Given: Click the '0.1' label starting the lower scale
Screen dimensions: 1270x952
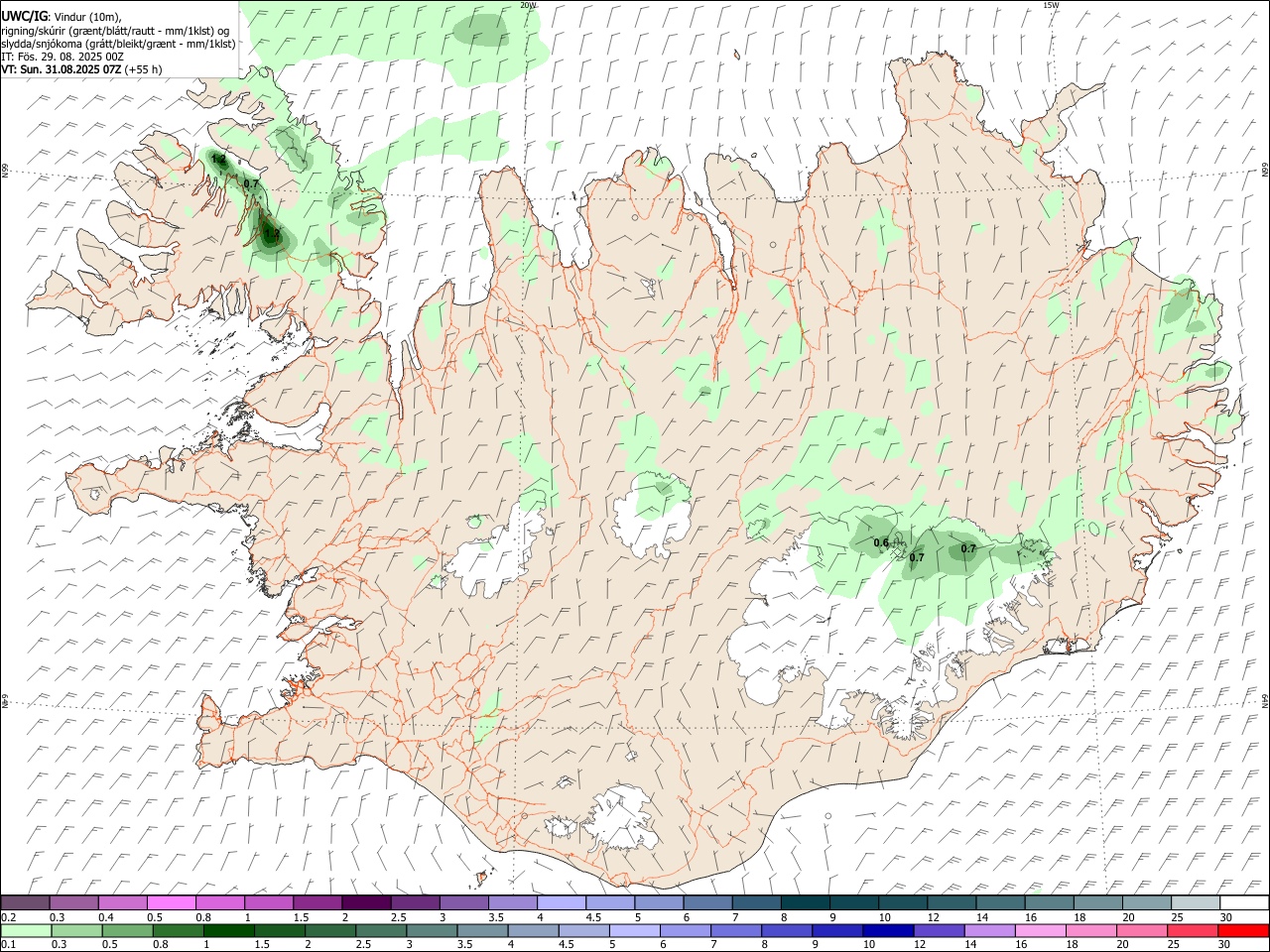Looking at the screenshot, I should point(8,945).
